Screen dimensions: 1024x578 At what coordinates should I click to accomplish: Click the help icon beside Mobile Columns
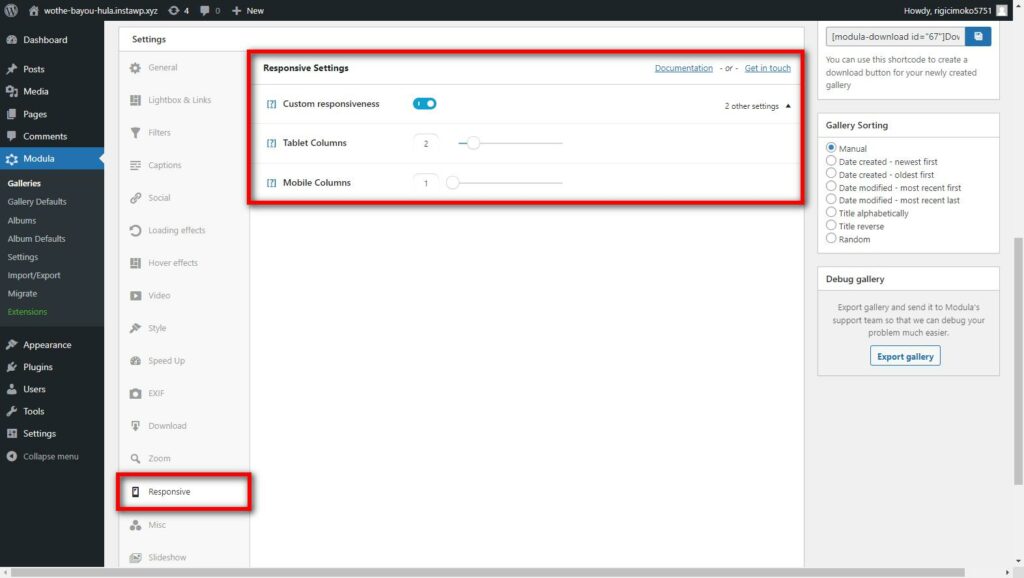coord(271,183)
